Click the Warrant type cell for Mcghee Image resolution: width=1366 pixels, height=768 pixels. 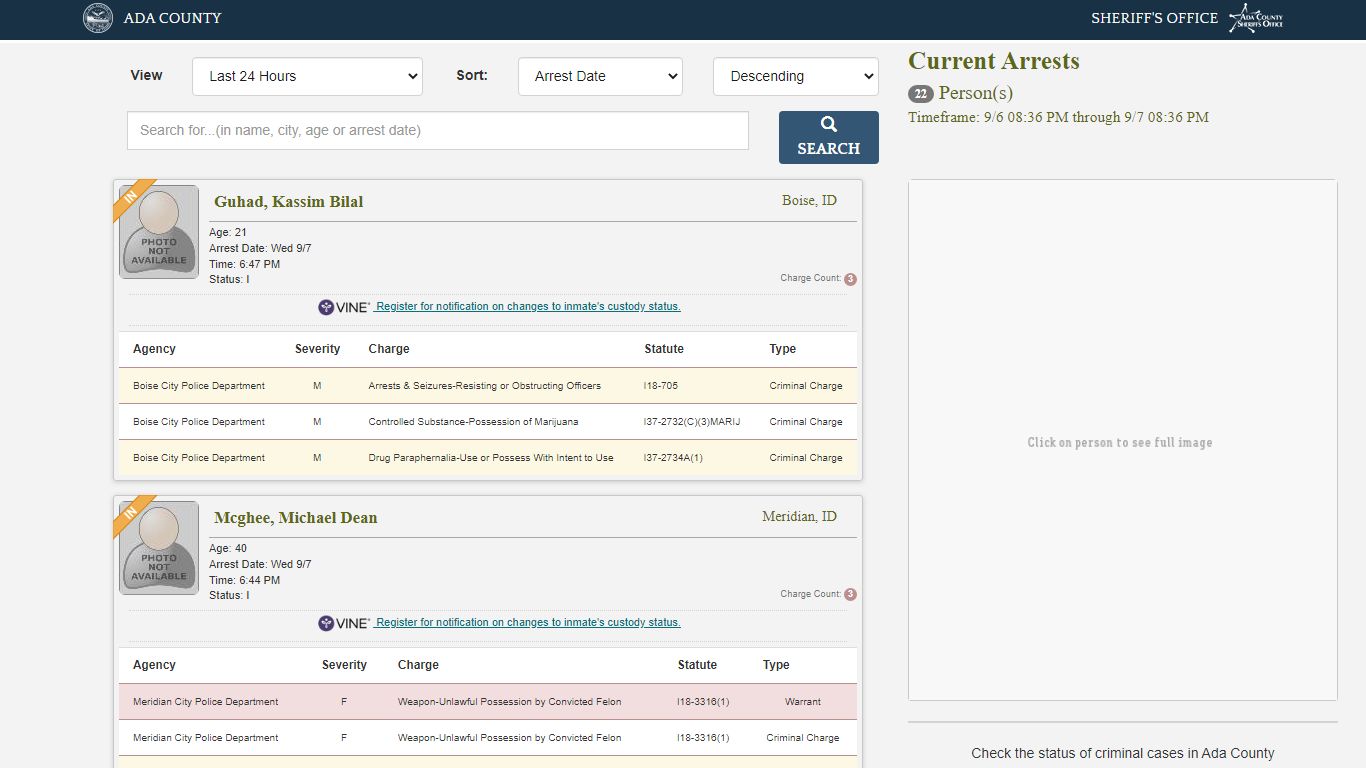pyautogui.click(x=803, y=702)
